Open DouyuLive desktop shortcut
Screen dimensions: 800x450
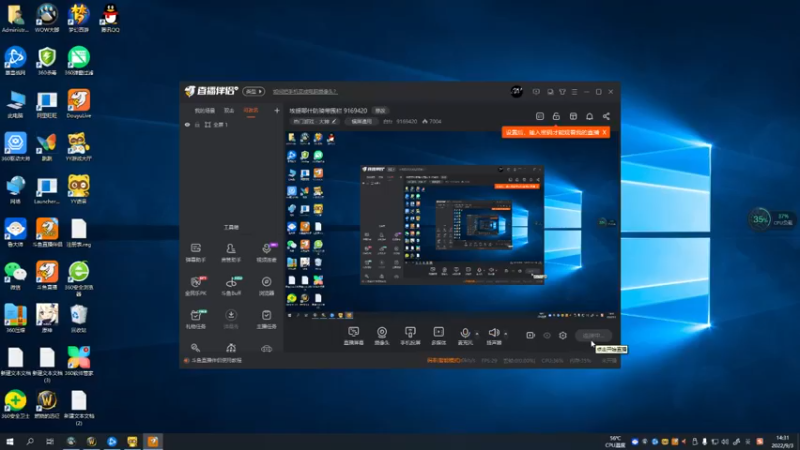pyautogui.click(x=79, y=104)
